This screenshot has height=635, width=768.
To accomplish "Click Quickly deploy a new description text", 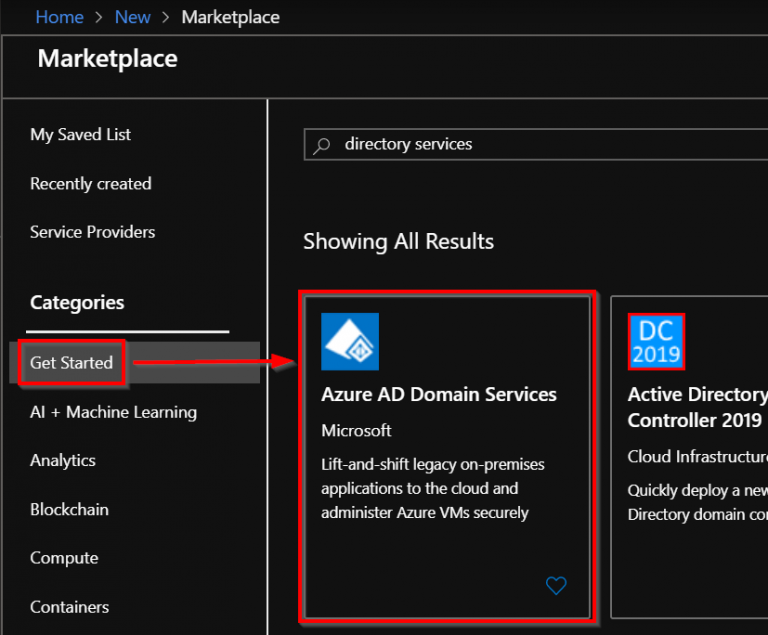I will click(x=697, y=502).
